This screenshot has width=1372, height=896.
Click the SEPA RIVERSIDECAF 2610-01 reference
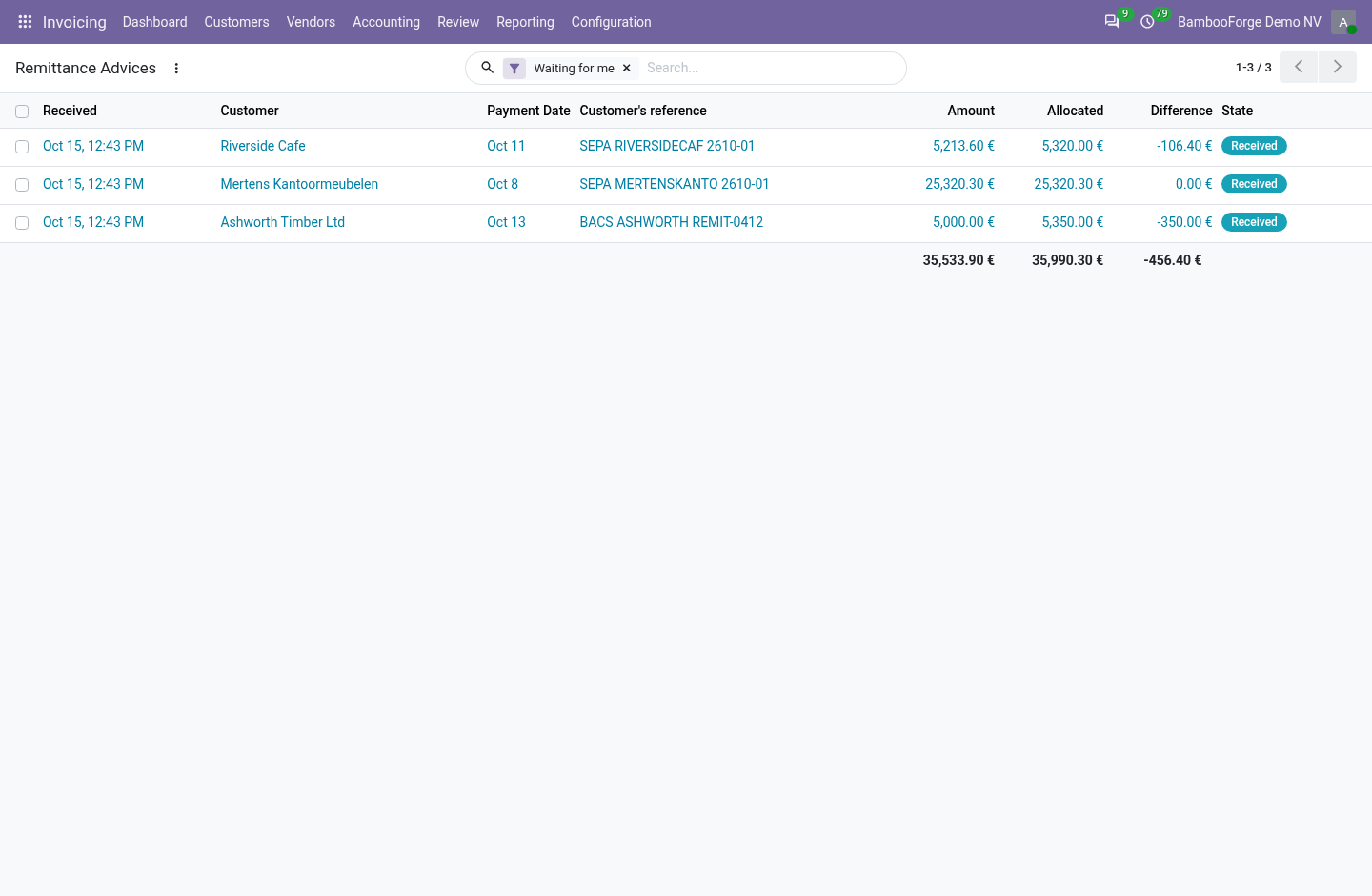[x=667, y=146]
